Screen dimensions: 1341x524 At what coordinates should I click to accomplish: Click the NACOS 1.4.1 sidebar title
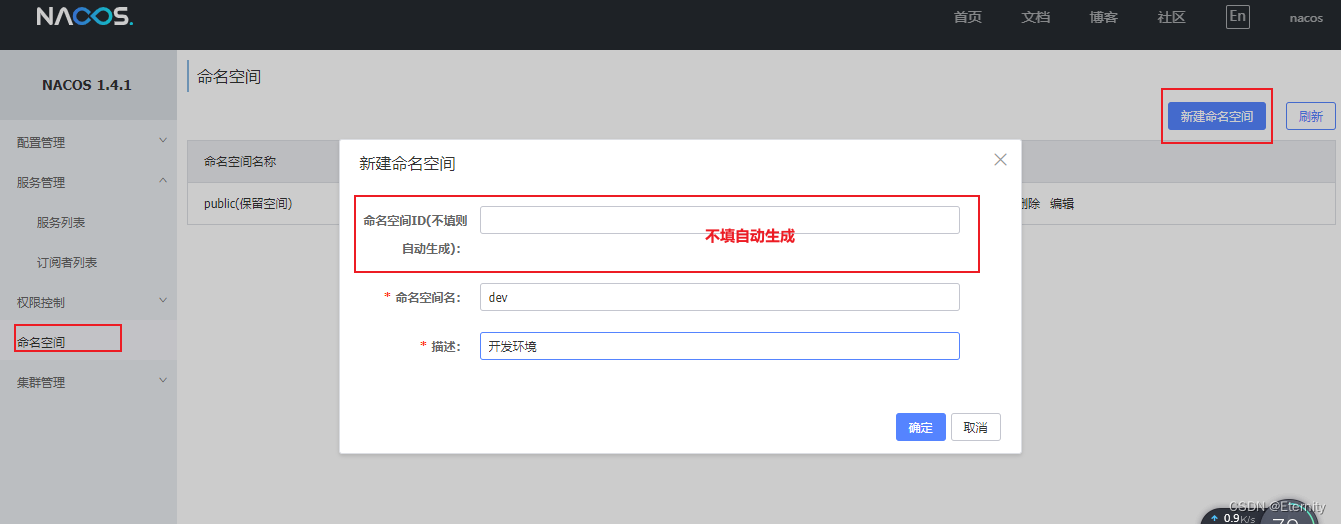[87, 85]
